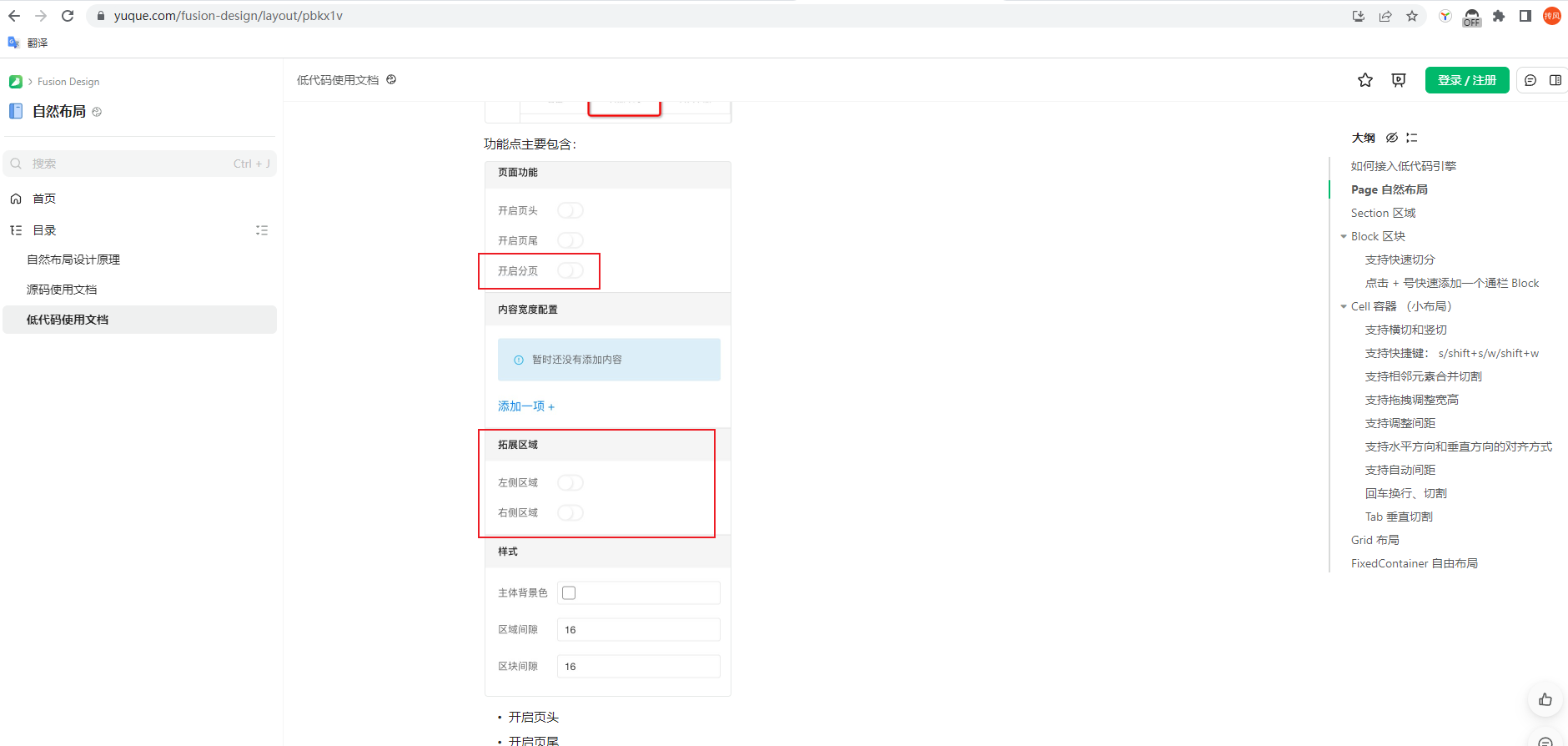Enable the 右侧区域 switch
Screen dimensions: 1568x746
pos(570,512)
